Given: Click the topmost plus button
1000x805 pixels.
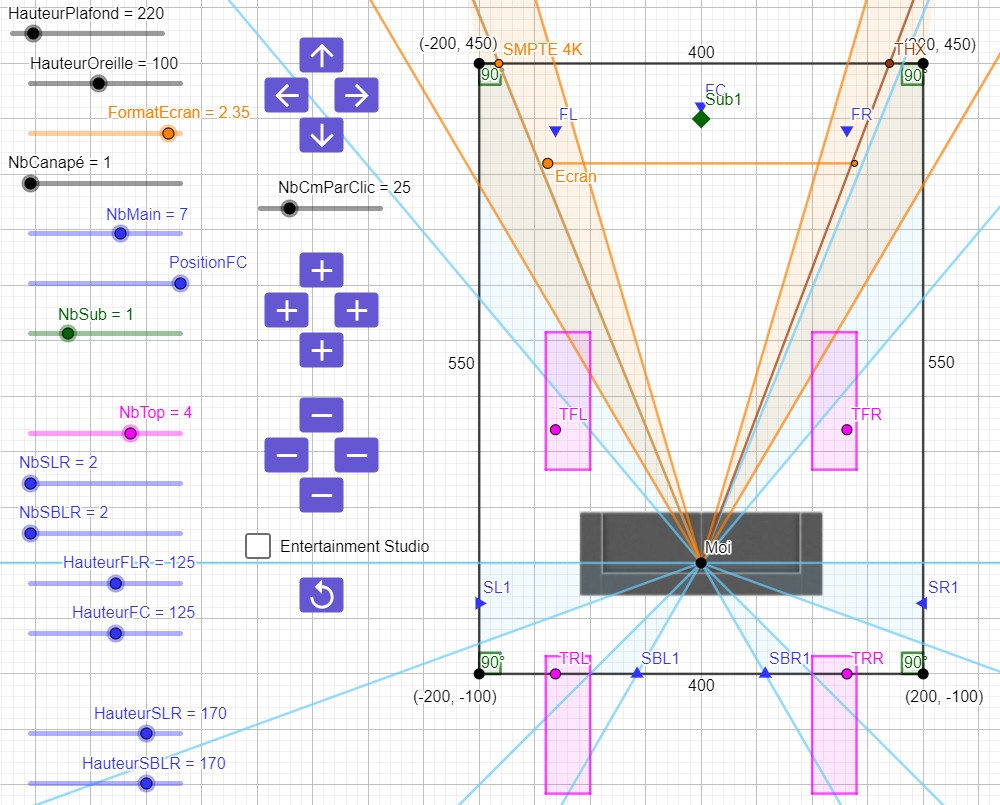Looking at the screenshot, I should click(x=321, y=270).
